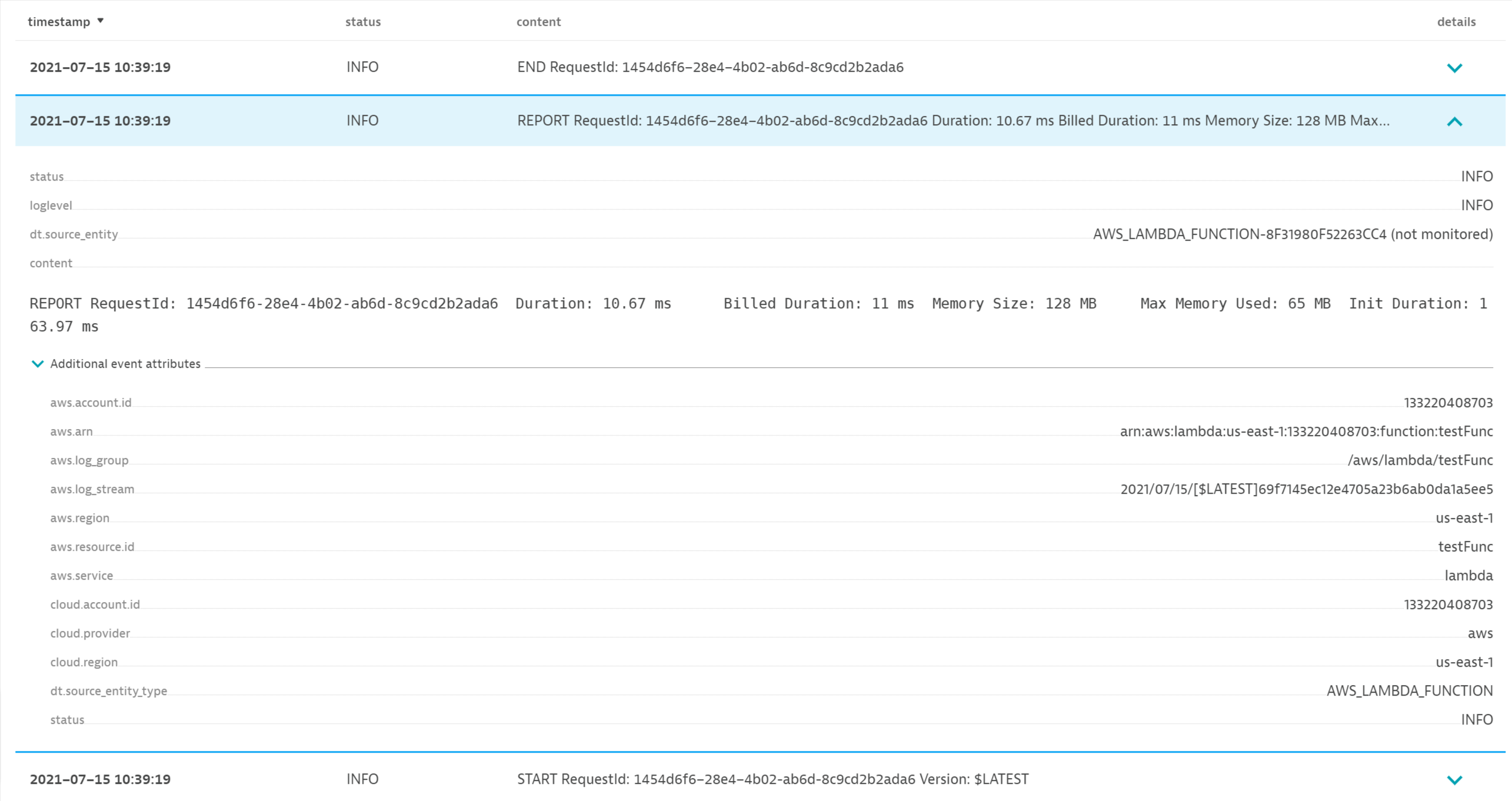Open AWS_LAMBDA_FUNCTION-8F31980F52263CC4 source entity
1512x801 pixels.
pos(1239,234)
